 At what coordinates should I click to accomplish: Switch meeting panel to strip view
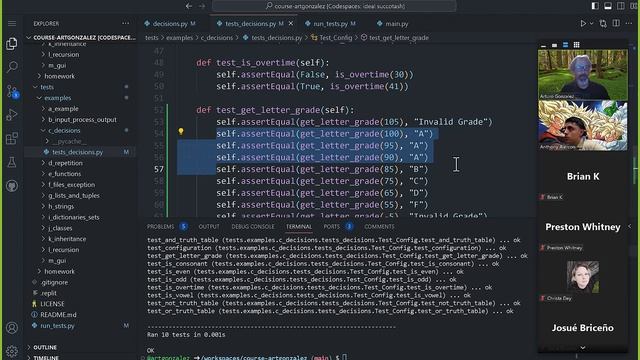pos(565,44)
